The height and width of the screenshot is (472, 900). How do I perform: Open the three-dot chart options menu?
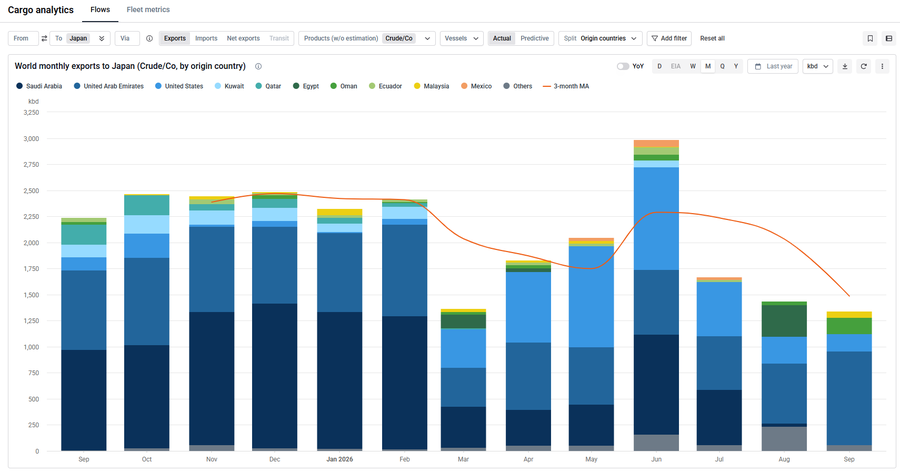(x=882, y=67)
